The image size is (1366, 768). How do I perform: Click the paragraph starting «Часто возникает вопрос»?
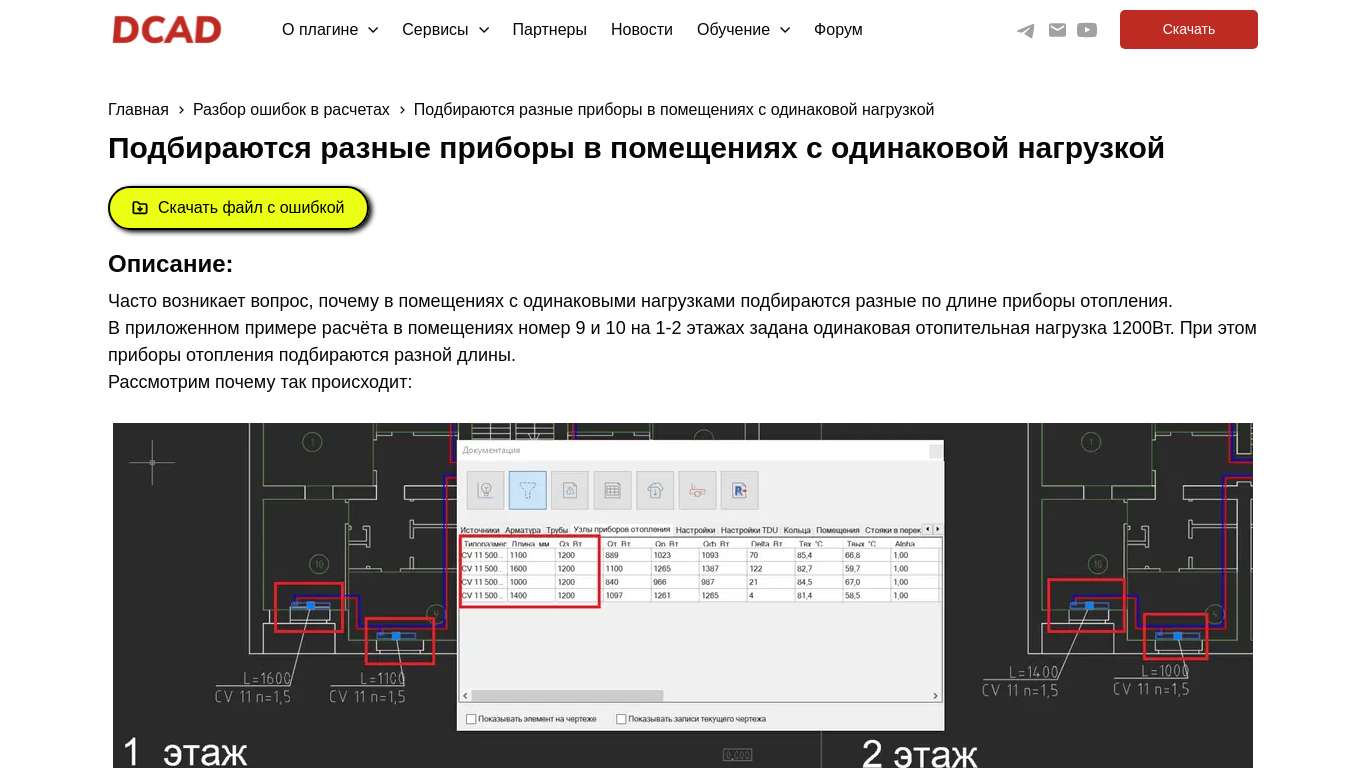(640, 301)
